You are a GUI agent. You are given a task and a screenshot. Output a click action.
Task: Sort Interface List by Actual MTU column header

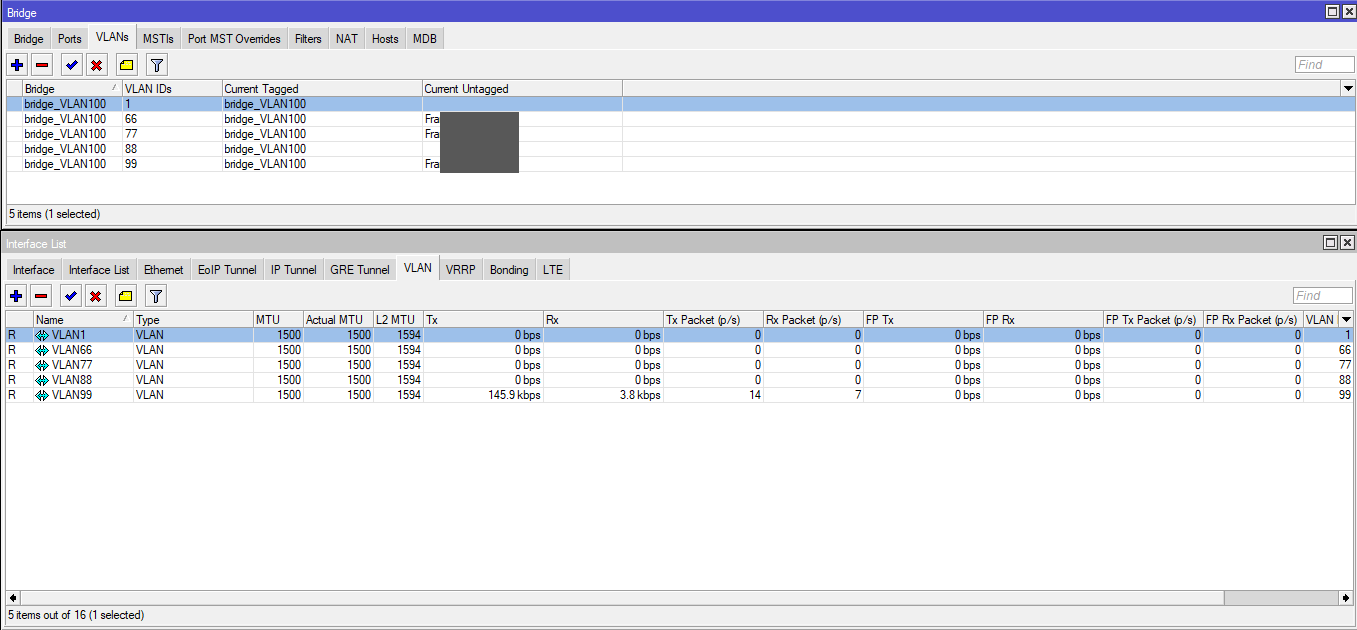pyautogui.click(x=339, y=320)
